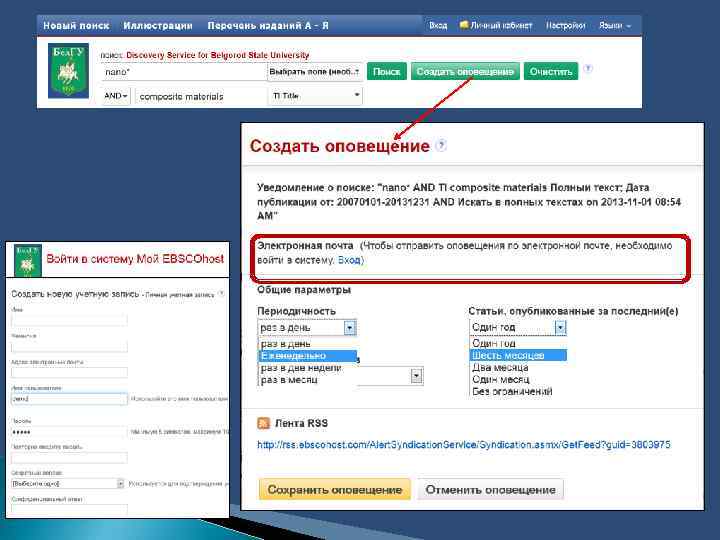Open the Выбрать поле dropdown
The height and width of the screenshot is (540, 720).
click(x=315, y=72)
